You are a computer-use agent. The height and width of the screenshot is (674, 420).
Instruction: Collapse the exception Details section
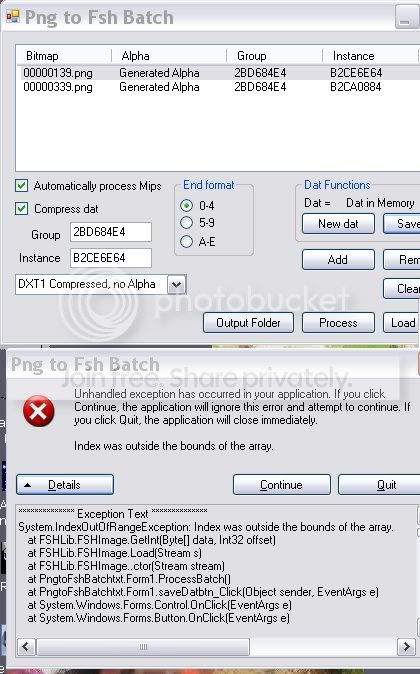[65, 485]
